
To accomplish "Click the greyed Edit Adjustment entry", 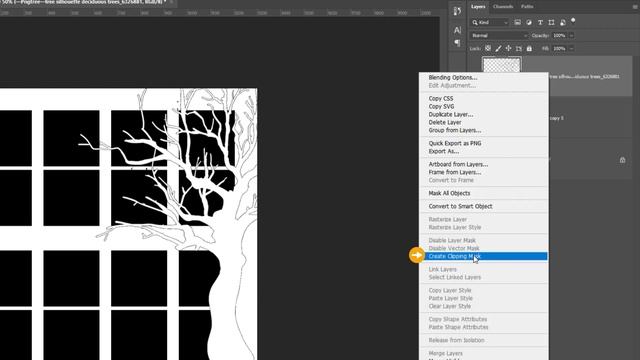I will pyautogui.click(x=452, y=85).
